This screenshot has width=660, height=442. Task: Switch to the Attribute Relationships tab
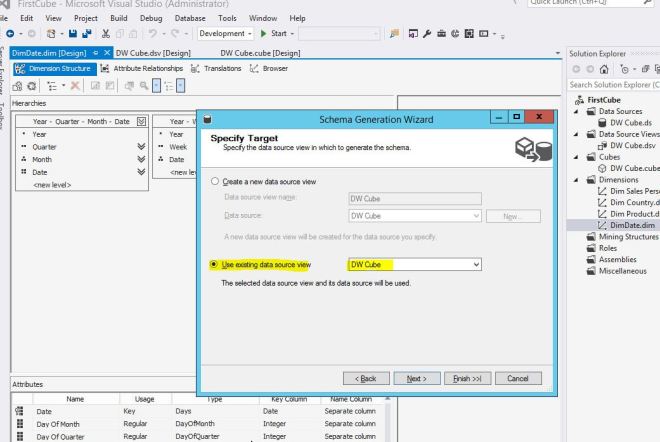[x=148, y=68]
